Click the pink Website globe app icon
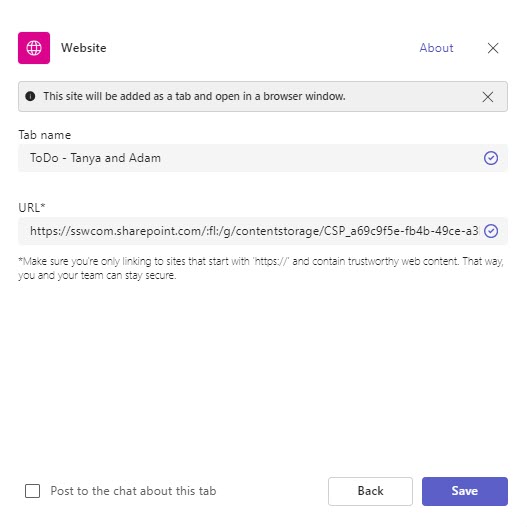Image resolution: width=527 pixels, height=527 pixels. (x=34, y=48)
